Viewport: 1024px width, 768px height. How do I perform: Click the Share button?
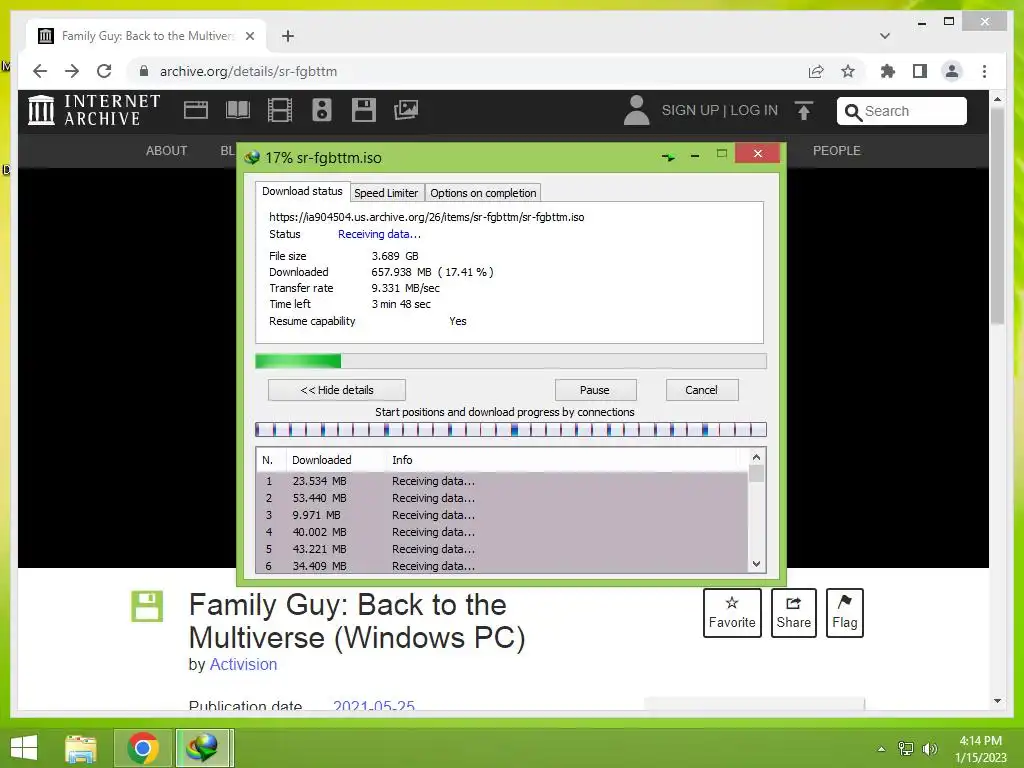tap(793, 613)
